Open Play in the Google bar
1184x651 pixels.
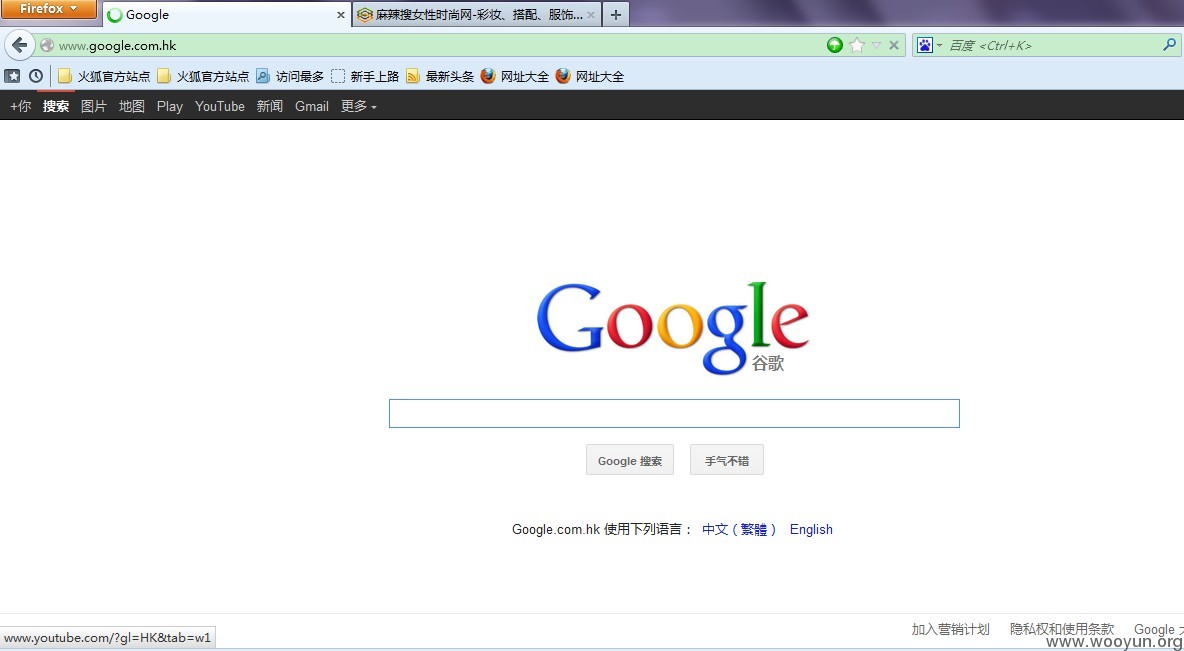point(170,106)
